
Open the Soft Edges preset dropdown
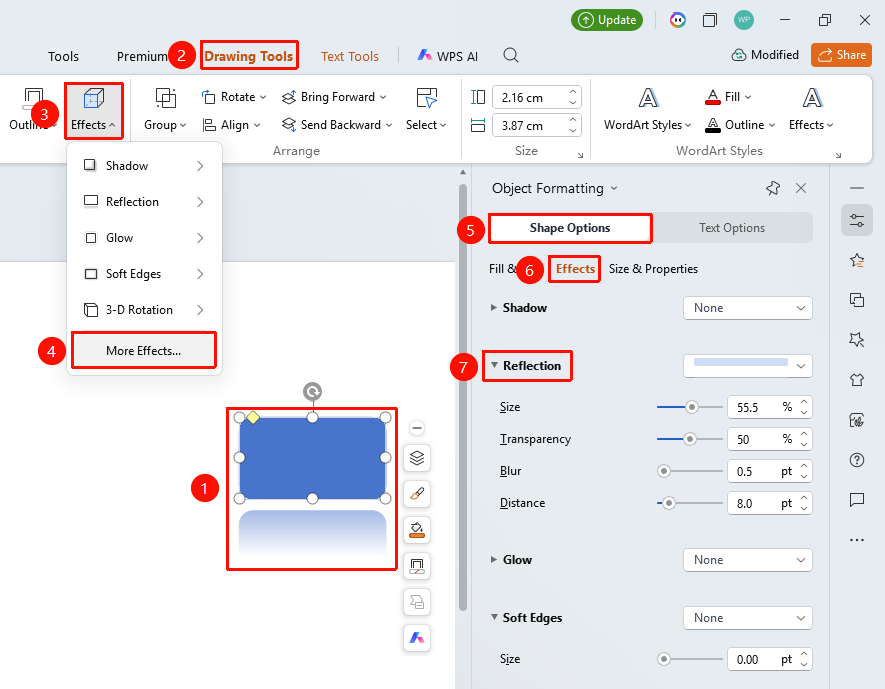pyautogui.click(x=748, y=618)
